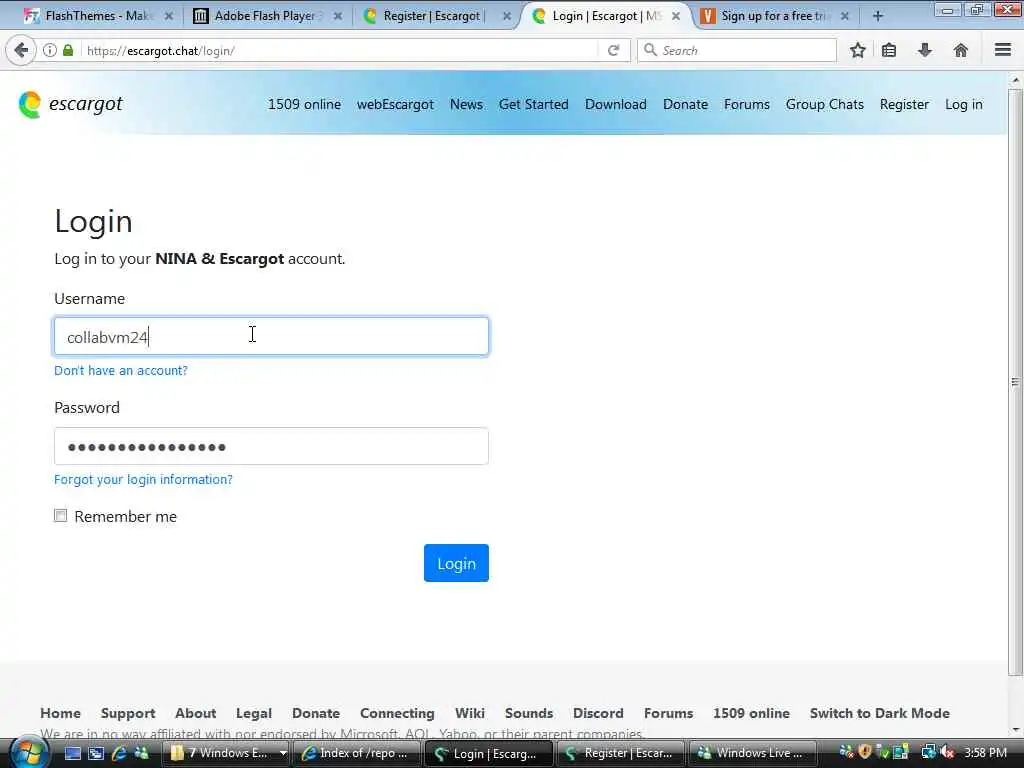
Task: Switch to Sign up for a free trial tab
Action: (x=774, y=16)
